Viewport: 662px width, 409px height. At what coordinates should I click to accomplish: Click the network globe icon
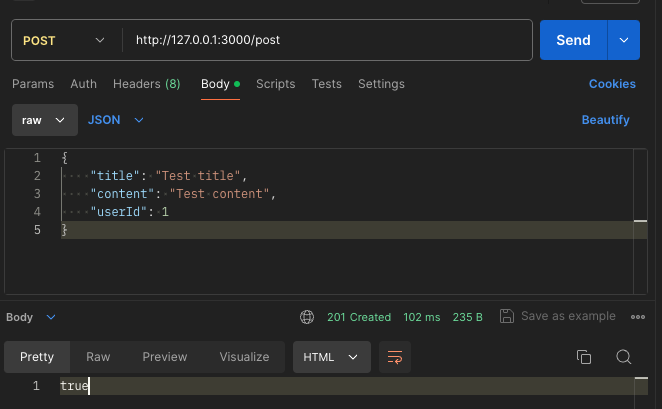[307, 317]
